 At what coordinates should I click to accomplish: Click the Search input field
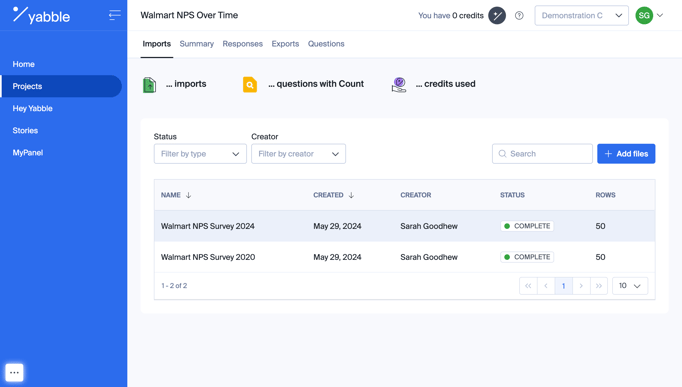pyautogui.click(x=542, y=154)
